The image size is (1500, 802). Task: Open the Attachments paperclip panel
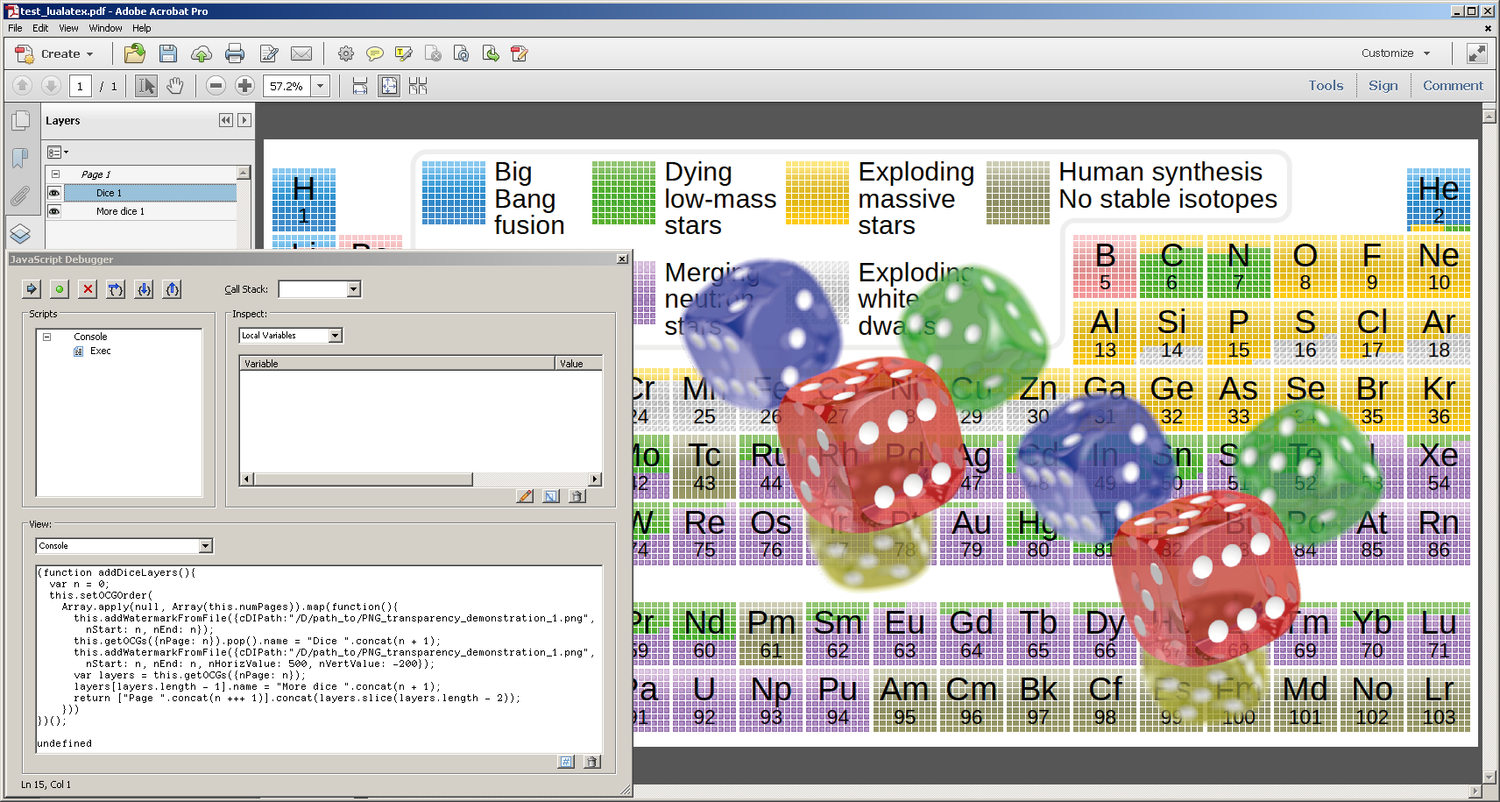tap(20, 196)
